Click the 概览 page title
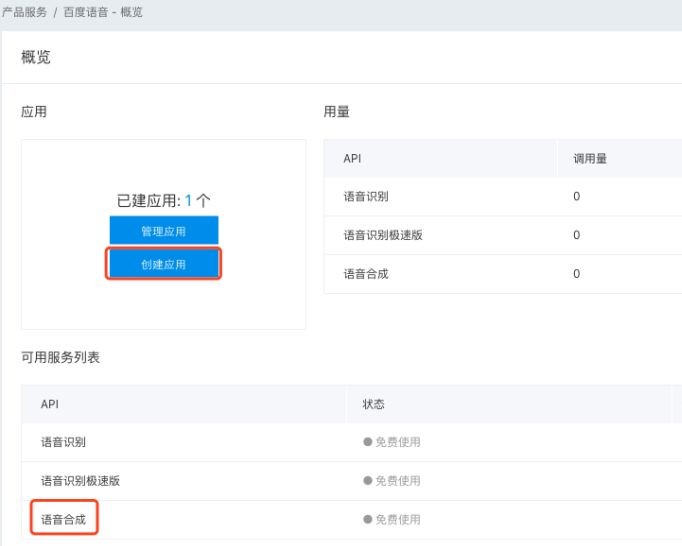This screenshot has width=682, height=546. pyautogui.click(x=36, y=57)
